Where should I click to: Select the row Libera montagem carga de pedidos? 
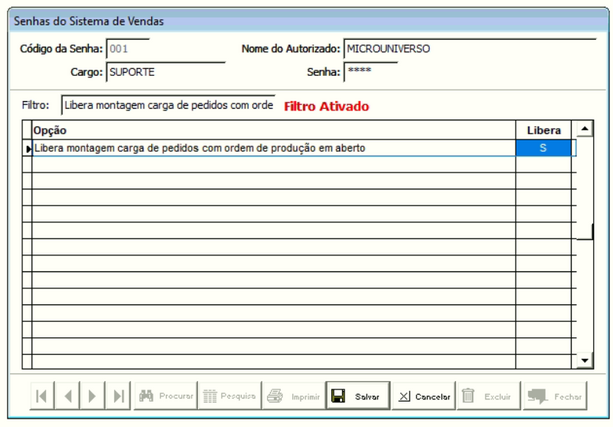pyautogui.click(x=273, y=148)
